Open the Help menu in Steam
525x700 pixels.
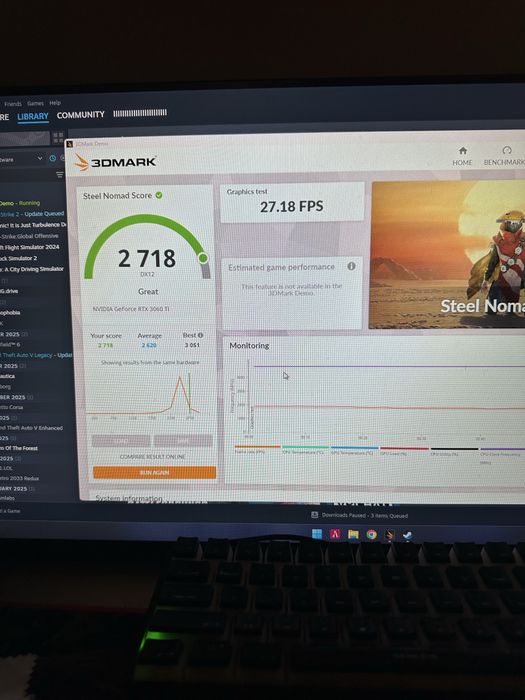55,103
